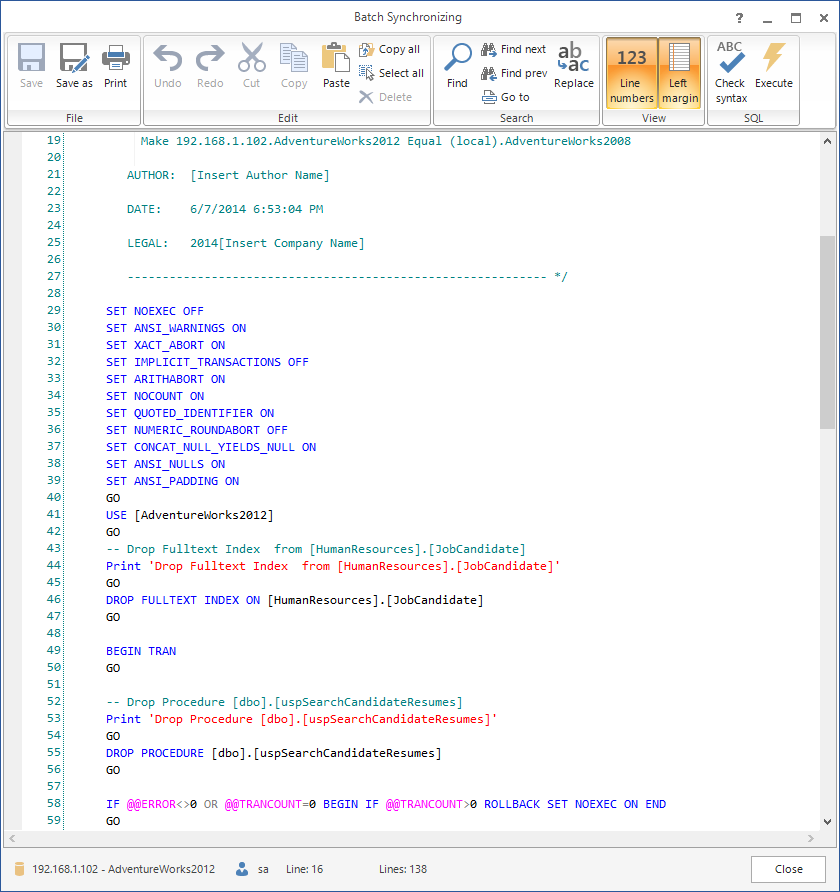
Task: Click line 'USE [AdventureWorks2012]'
Action: pyautogui.click(x=189, y=515)
